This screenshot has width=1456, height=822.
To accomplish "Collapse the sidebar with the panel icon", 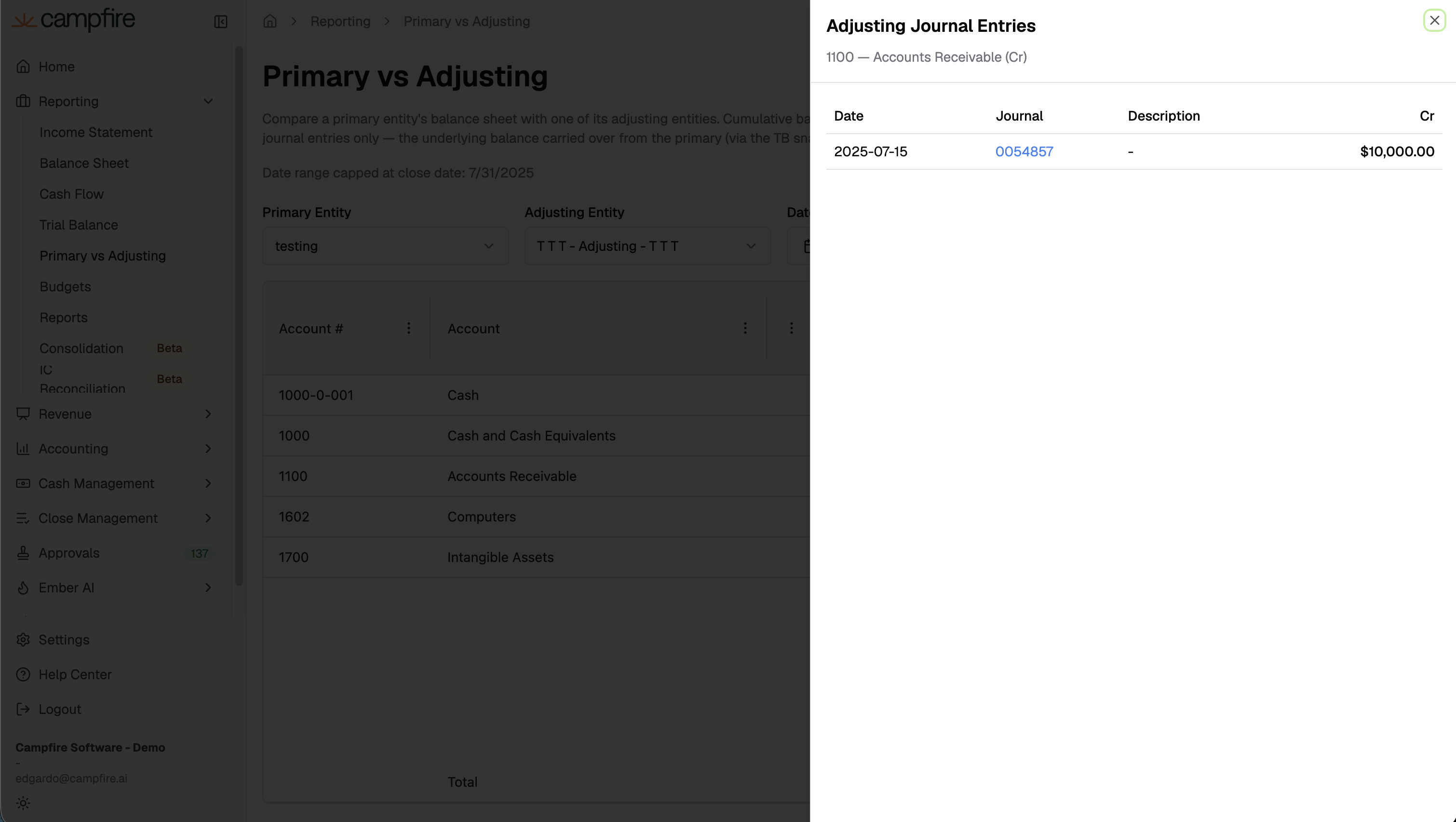I will (220, 22).
